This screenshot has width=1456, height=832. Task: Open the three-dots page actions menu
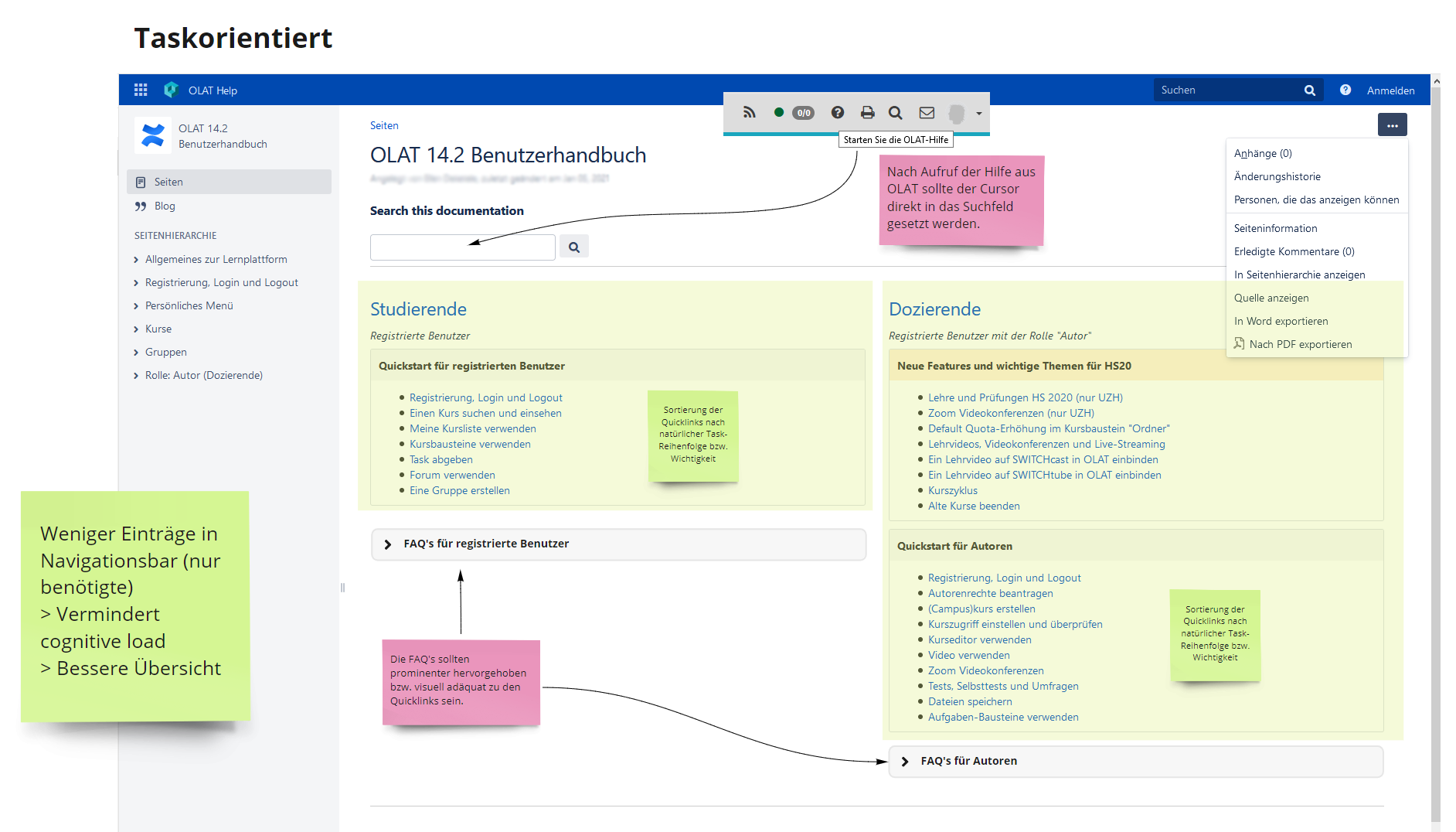[x=1392, y=125]
